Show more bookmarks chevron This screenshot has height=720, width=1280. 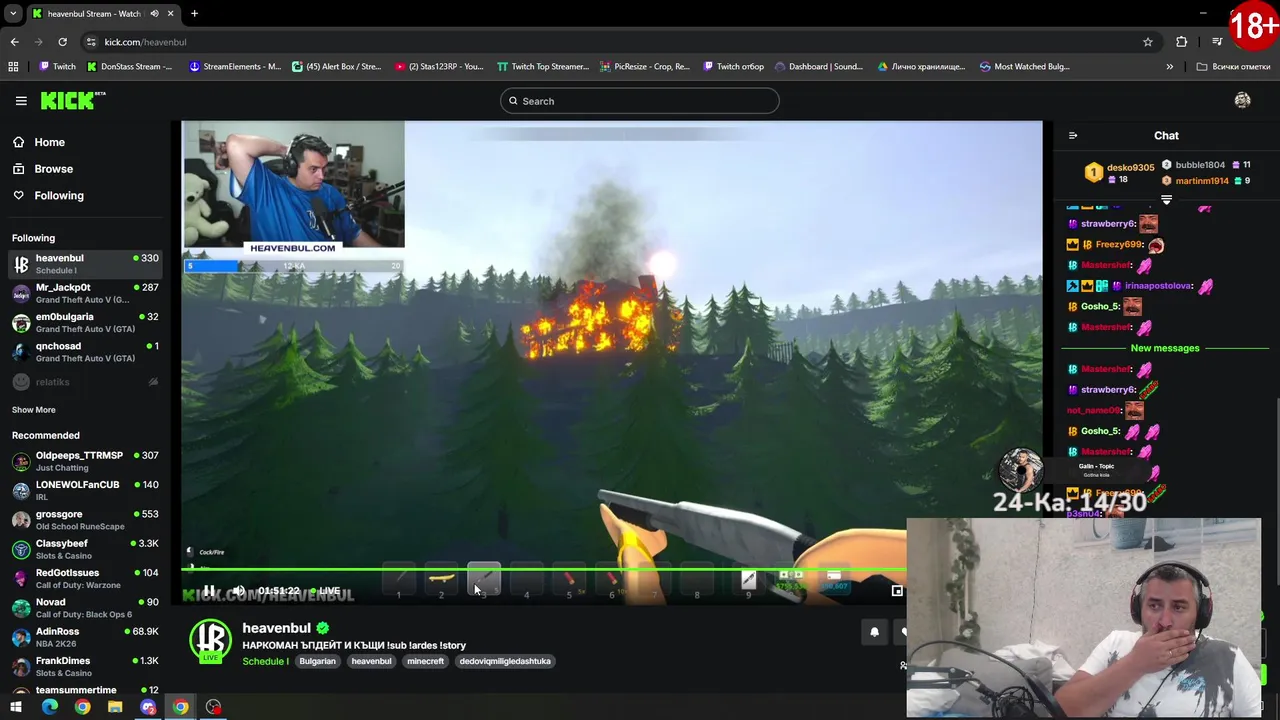[1169, 67]
